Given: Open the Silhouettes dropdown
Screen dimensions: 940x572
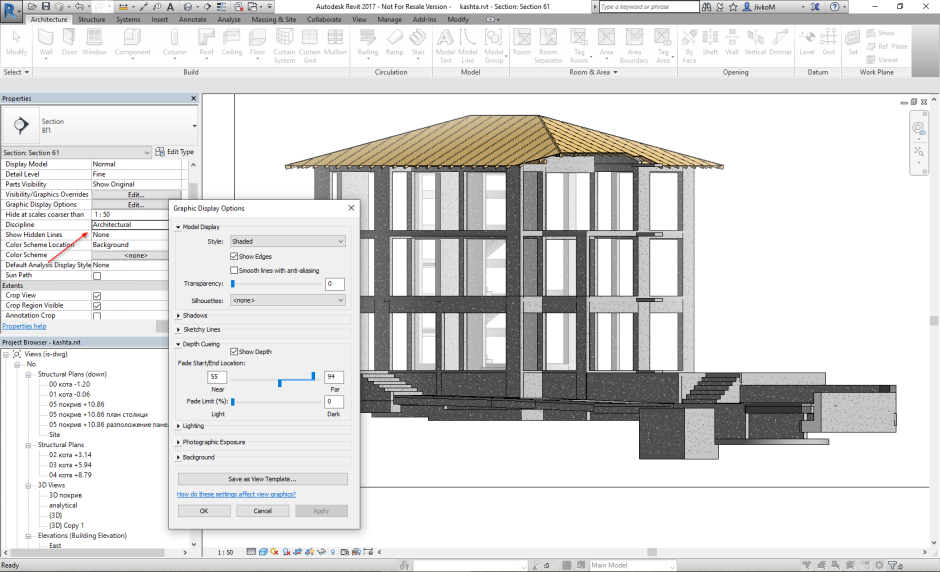Looking at the screenshot, I should point(287,300).
